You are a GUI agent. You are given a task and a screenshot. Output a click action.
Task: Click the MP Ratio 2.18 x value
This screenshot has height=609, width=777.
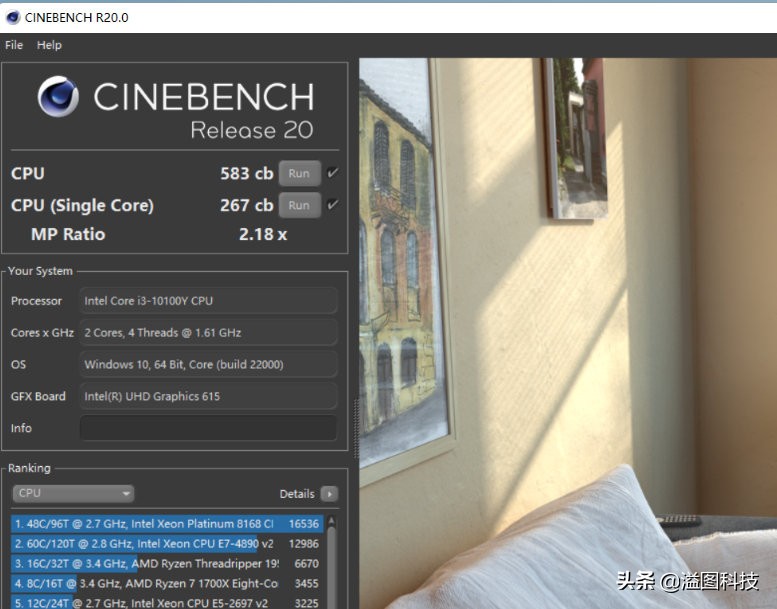click(x=263, y=234)
